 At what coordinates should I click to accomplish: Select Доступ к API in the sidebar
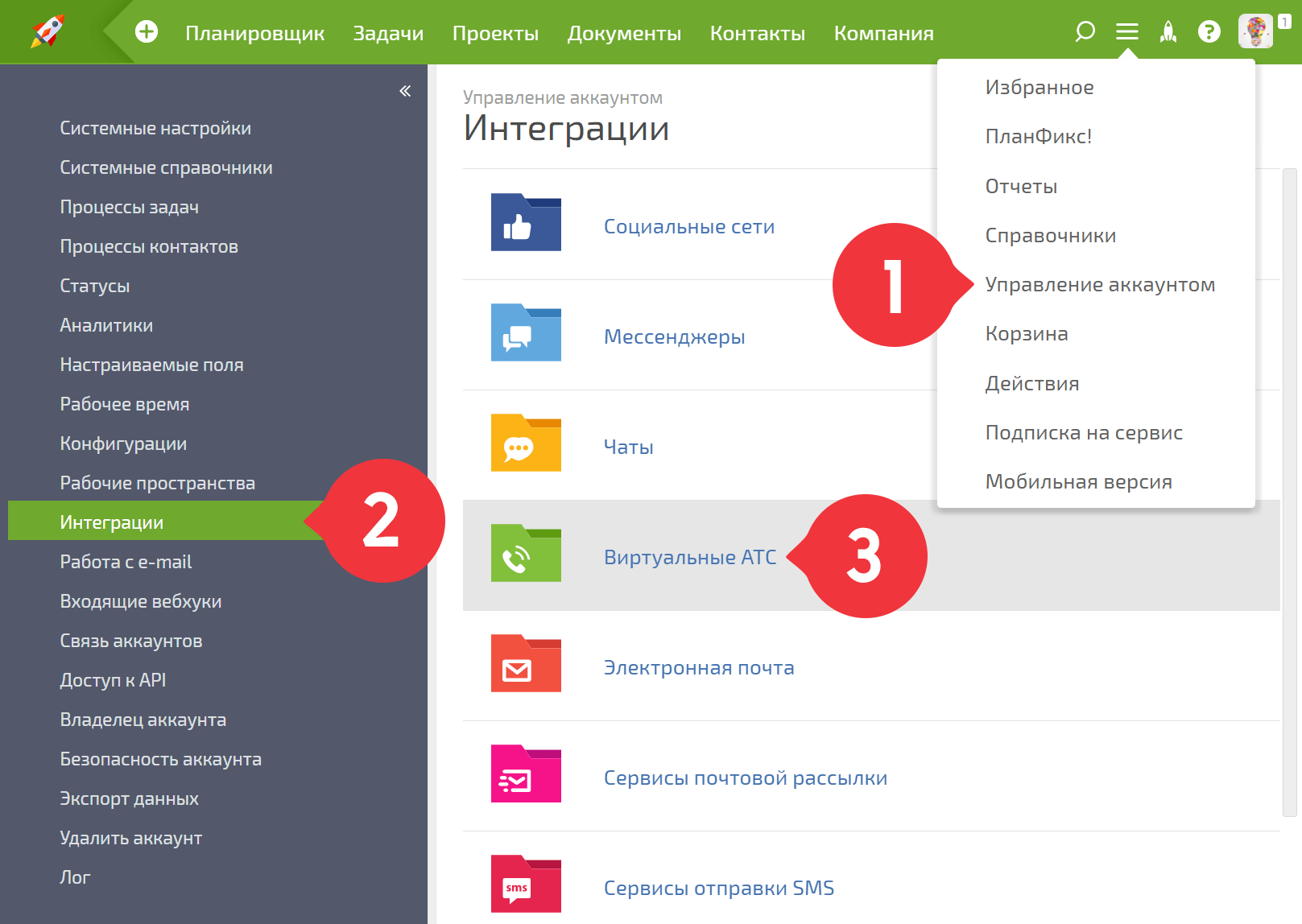(x=113, y=681)
